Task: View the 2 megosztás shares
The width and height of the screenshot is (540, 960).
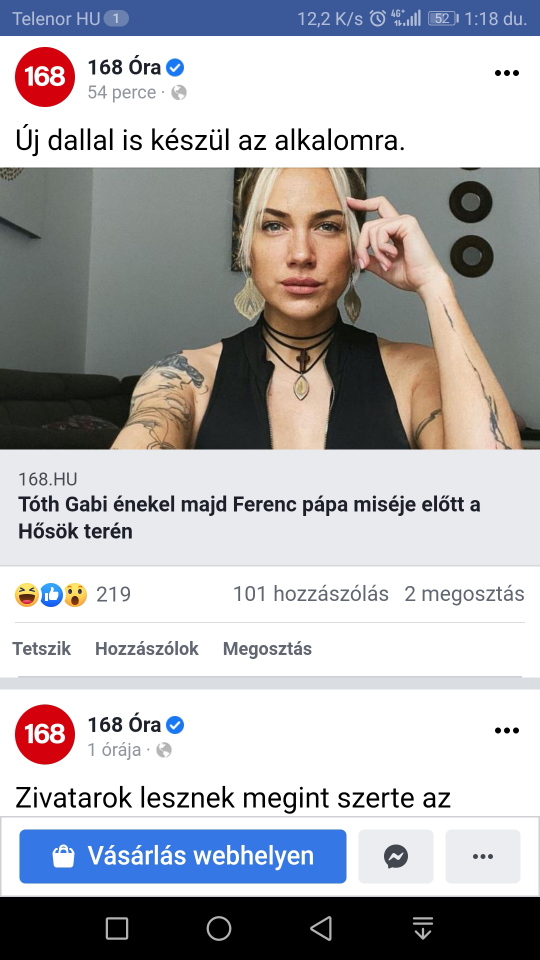Action: click(x=464, y=594)
